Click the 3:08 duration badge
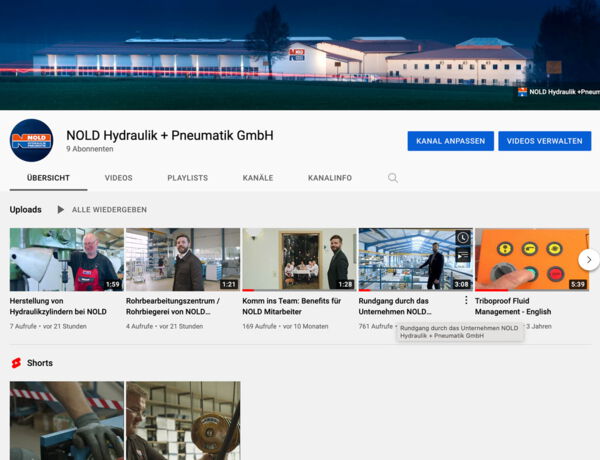This screenshot has height=460, width=600. (461, 284)
